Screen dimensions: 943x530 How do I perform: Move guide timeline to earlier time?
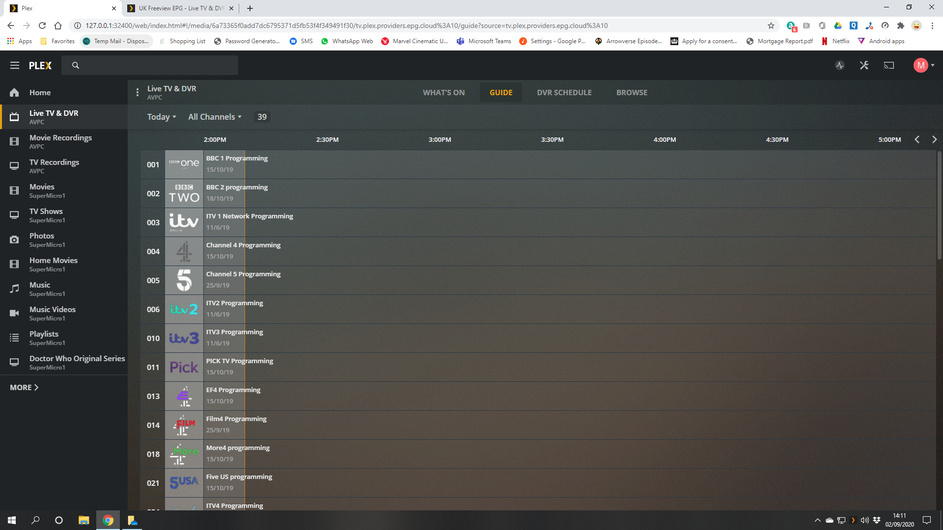pos(917,140)
